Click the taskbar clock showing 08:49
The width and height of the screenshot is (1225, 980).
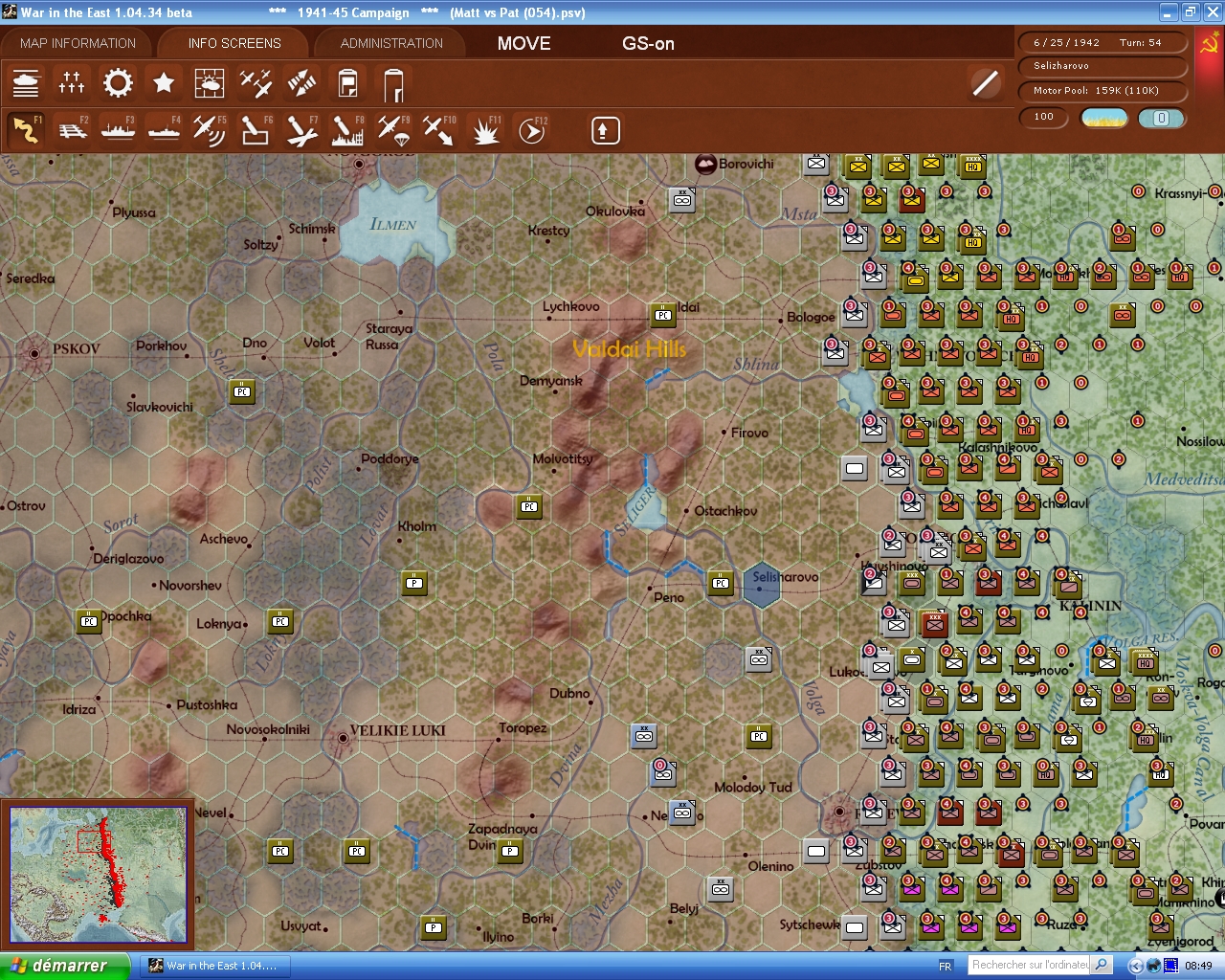pos(1198,966)
